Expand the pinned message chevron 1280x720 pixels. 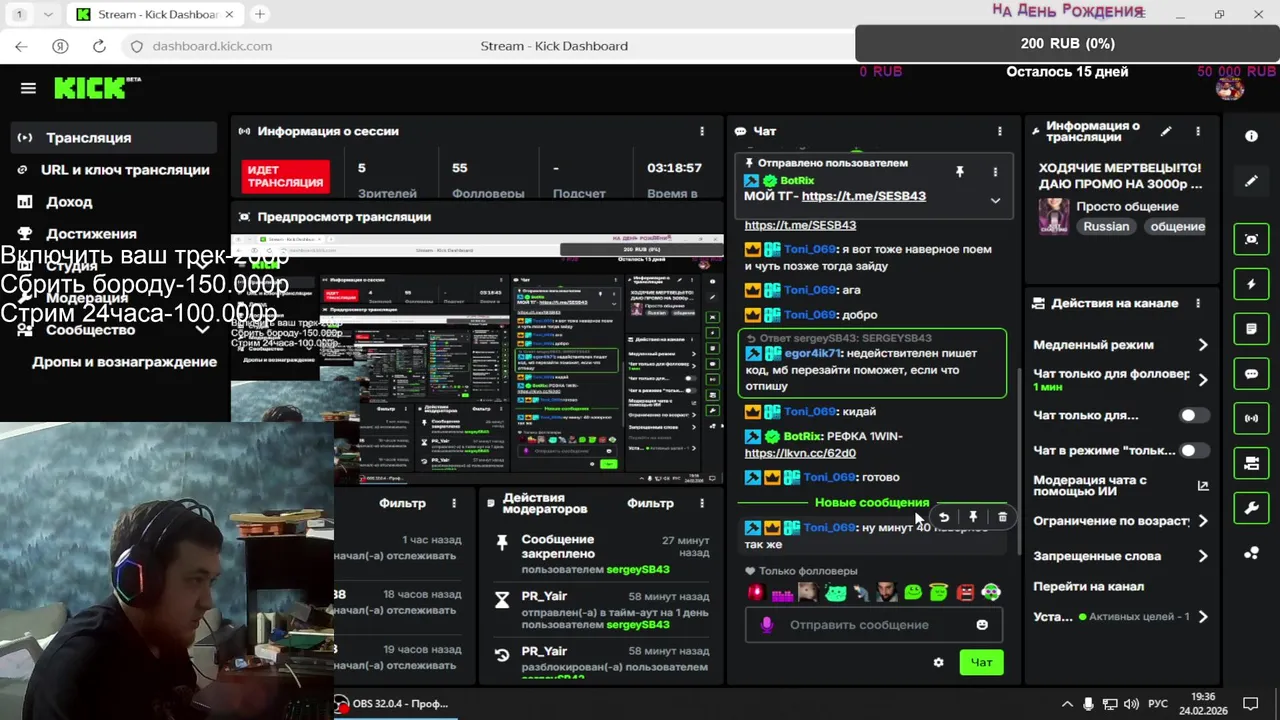click(995, 200)
